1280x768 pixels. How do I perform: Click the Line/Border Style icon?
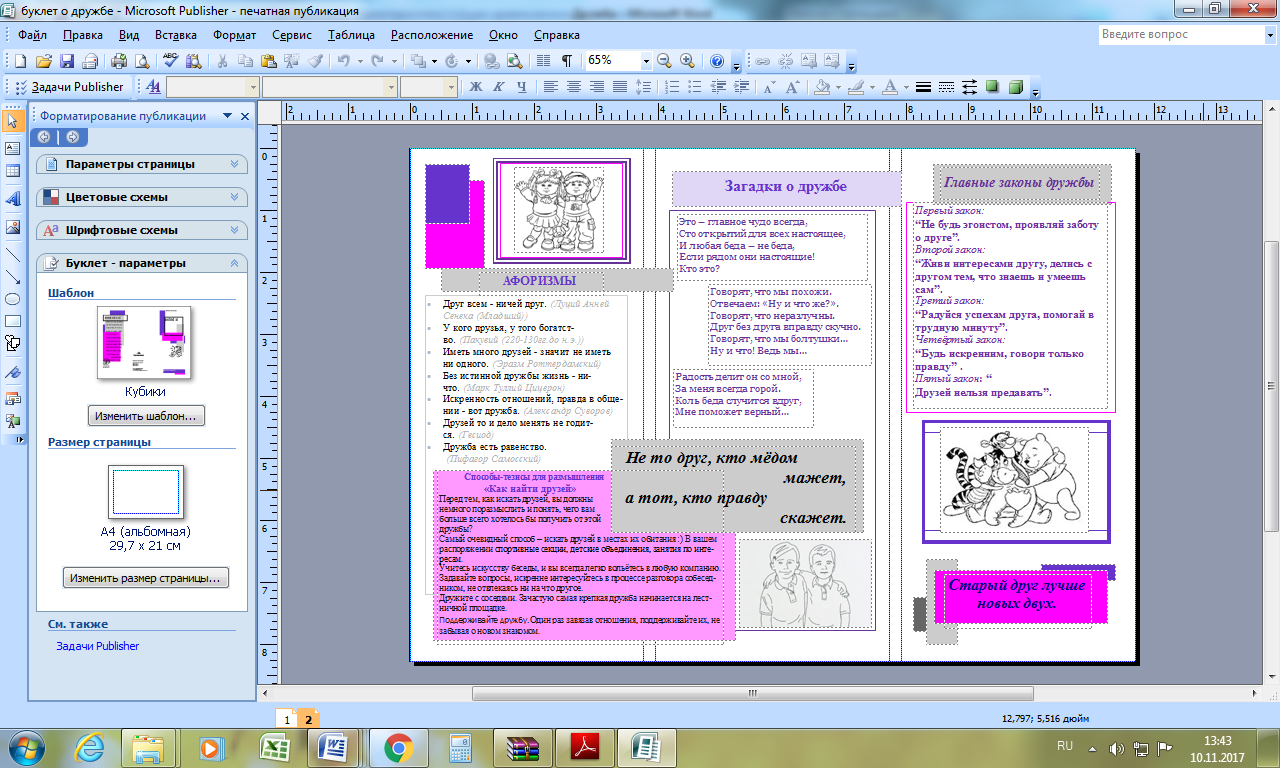click(x=923, y=87)
